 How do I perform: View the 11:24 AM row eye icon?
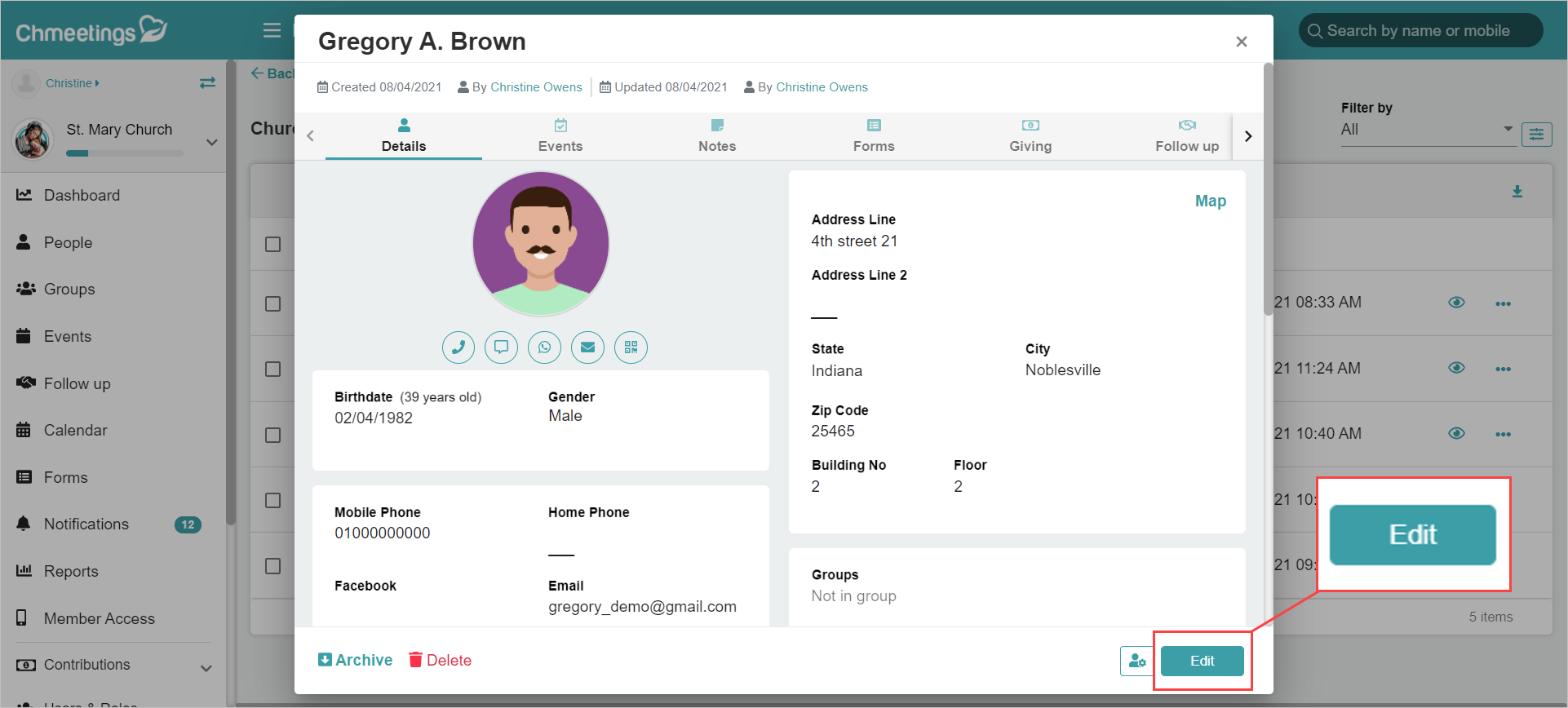[1456, 368]
